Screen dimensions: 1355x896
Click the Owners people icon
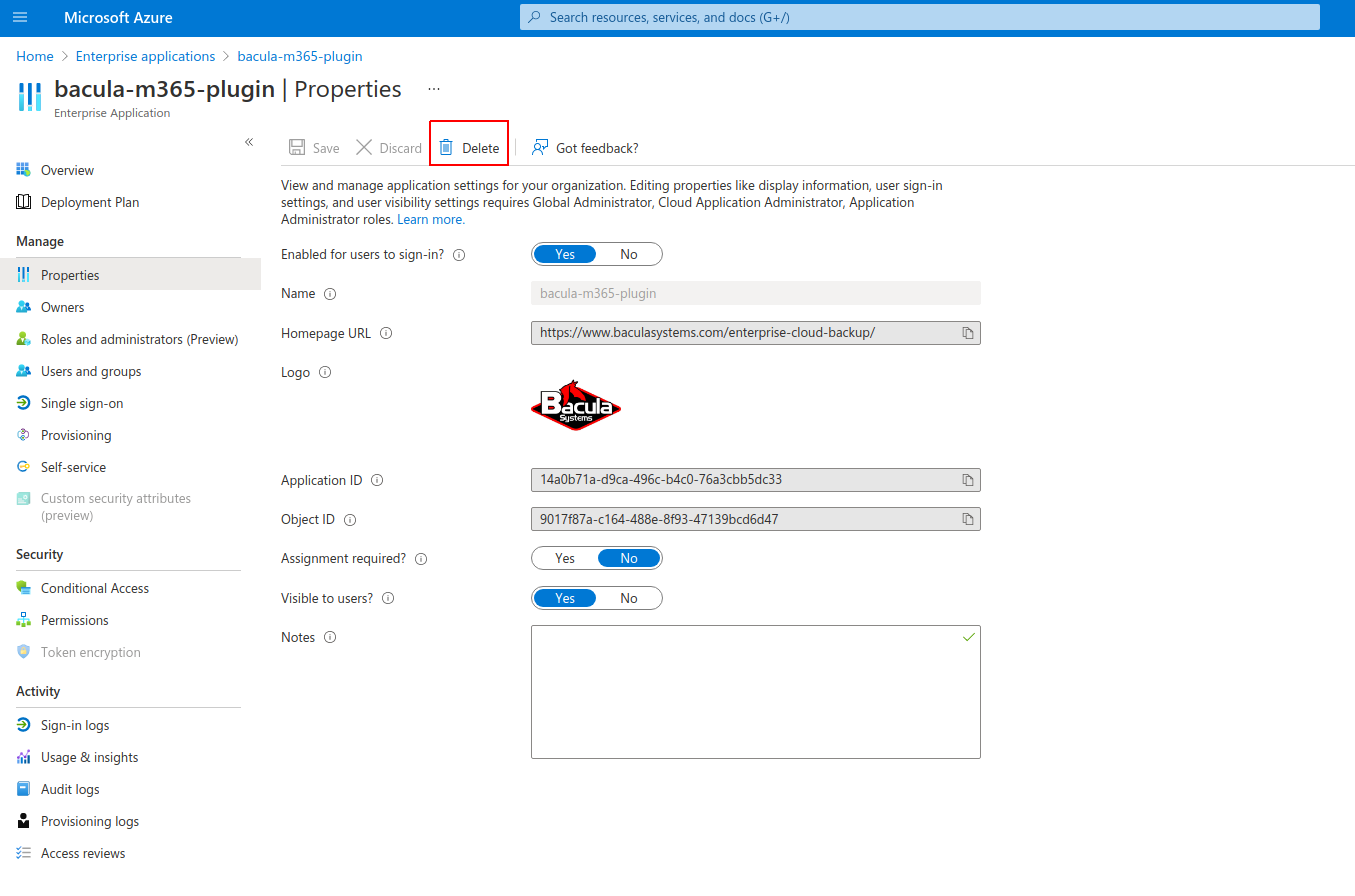23,307
